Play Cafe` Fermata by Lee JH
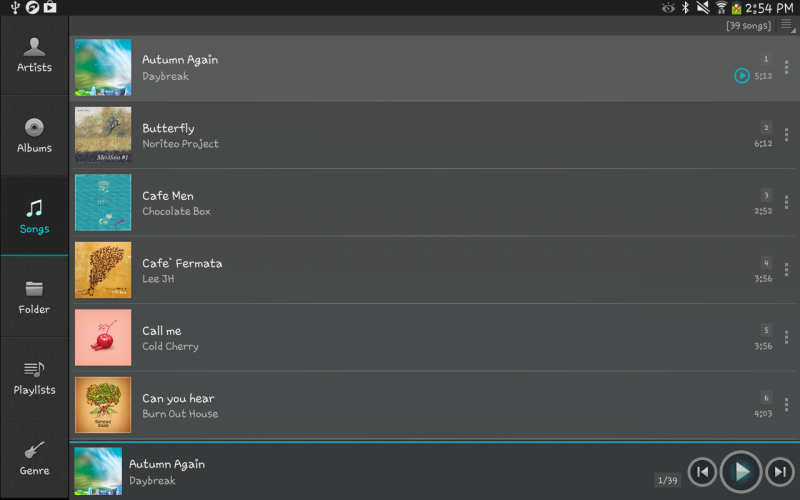Screen dimensions: 800x500 [400, 270]
